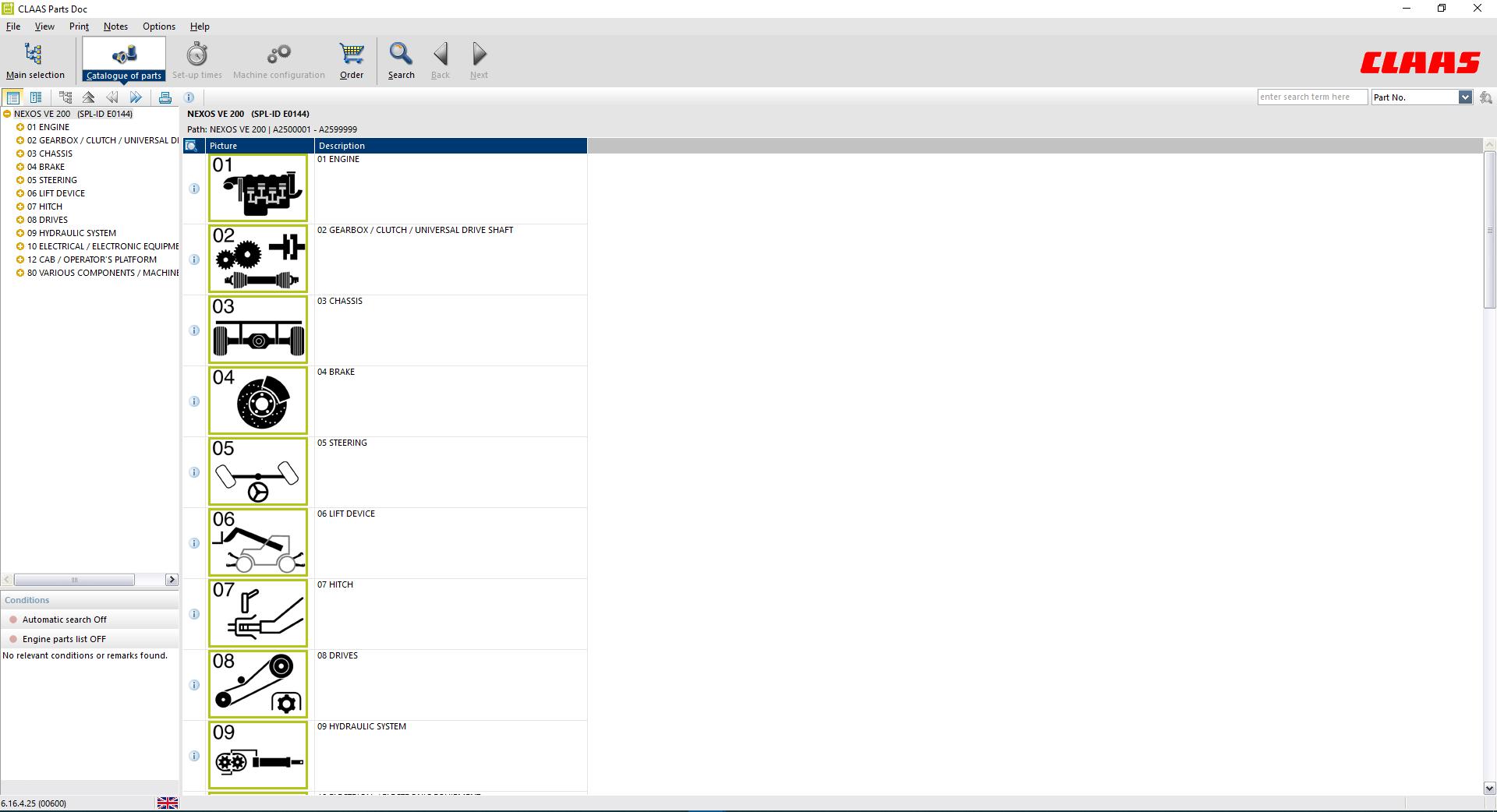Click the tree panel horizontal scrollbar thumb
Viewport: 1497px width, 812px height.
pos(74,580)
